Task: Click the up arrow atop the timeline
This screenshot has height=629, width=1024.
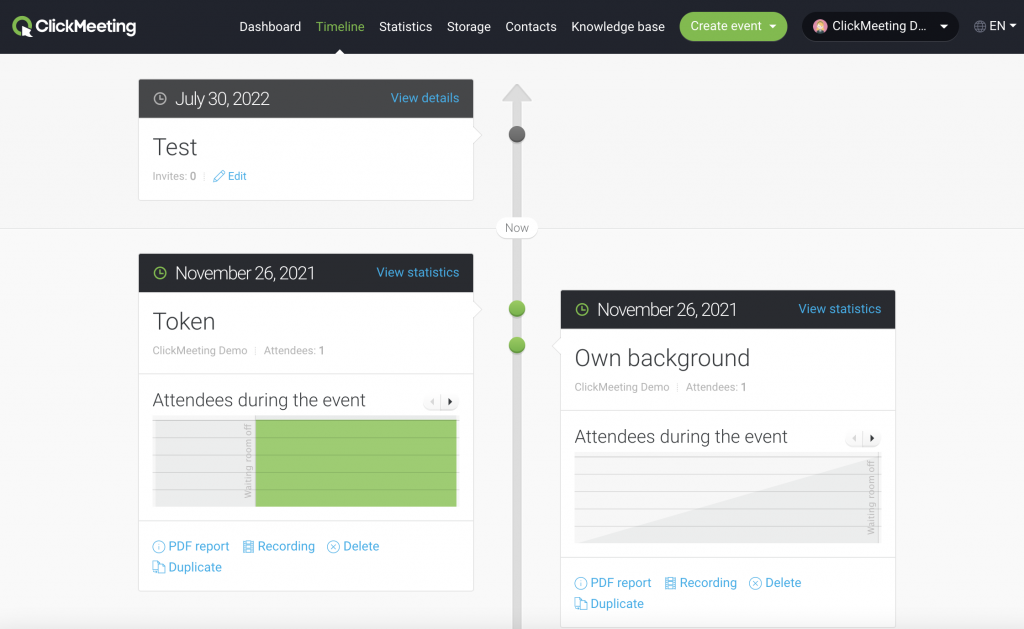Action: (517, 93)
